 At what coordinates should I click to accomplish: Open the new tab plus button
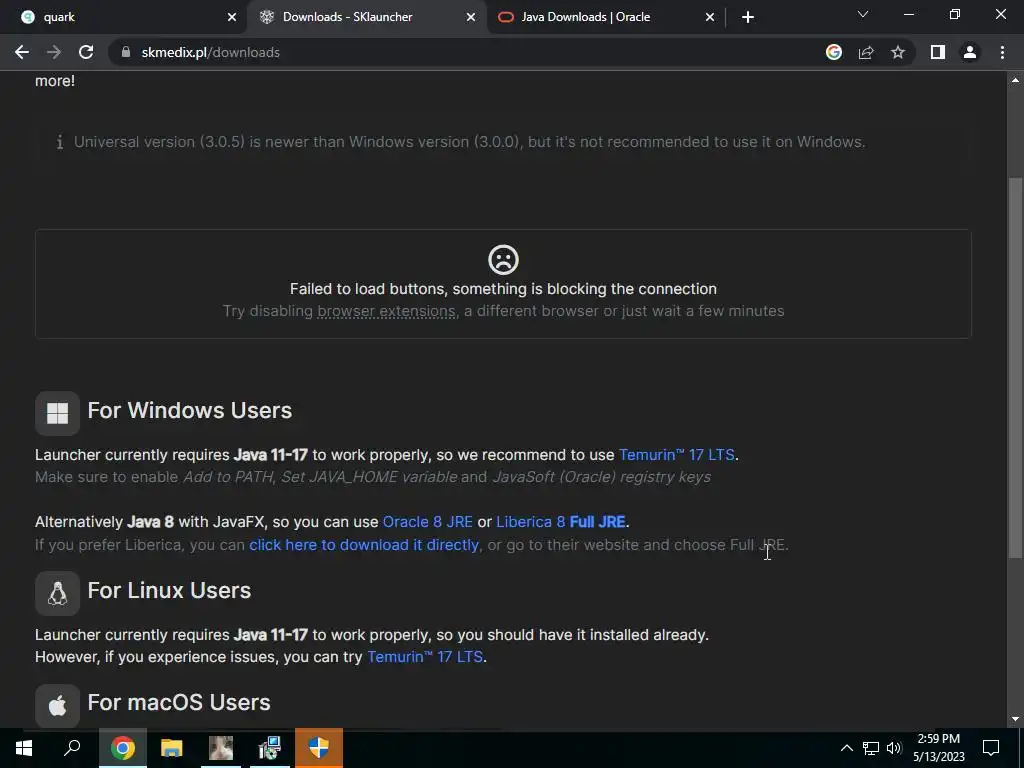(x=748, y=17)
